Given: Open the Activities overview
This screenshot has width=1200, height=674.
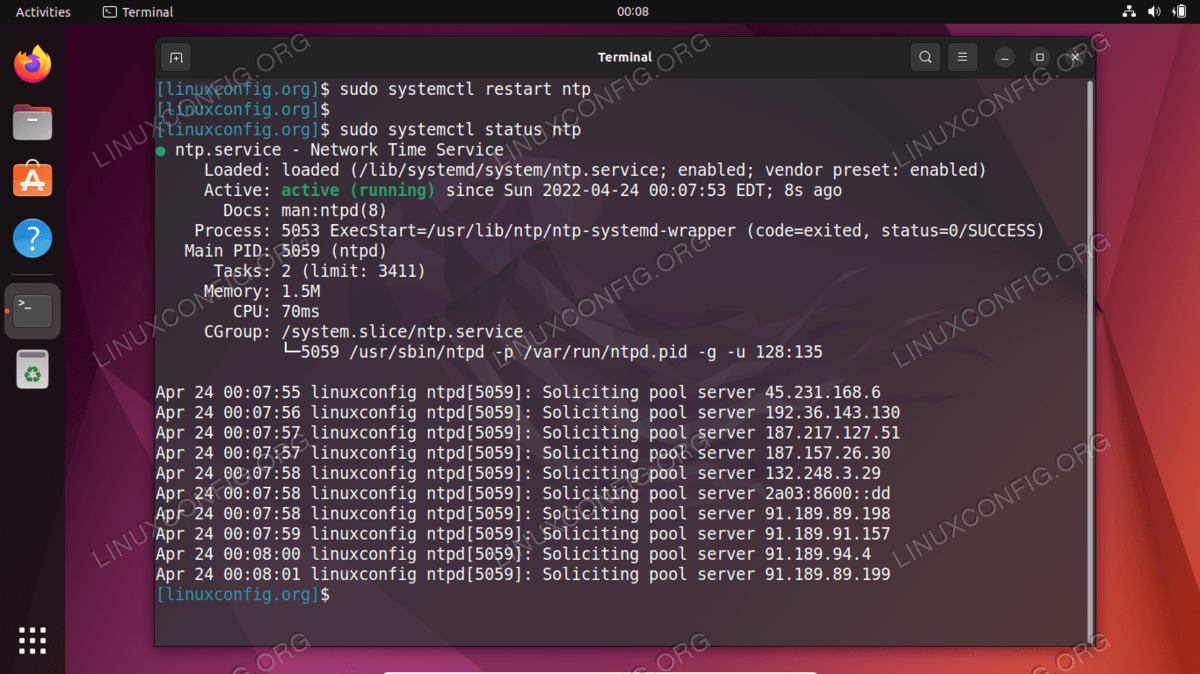Looking at the screenshot, I should pos(43,12).
